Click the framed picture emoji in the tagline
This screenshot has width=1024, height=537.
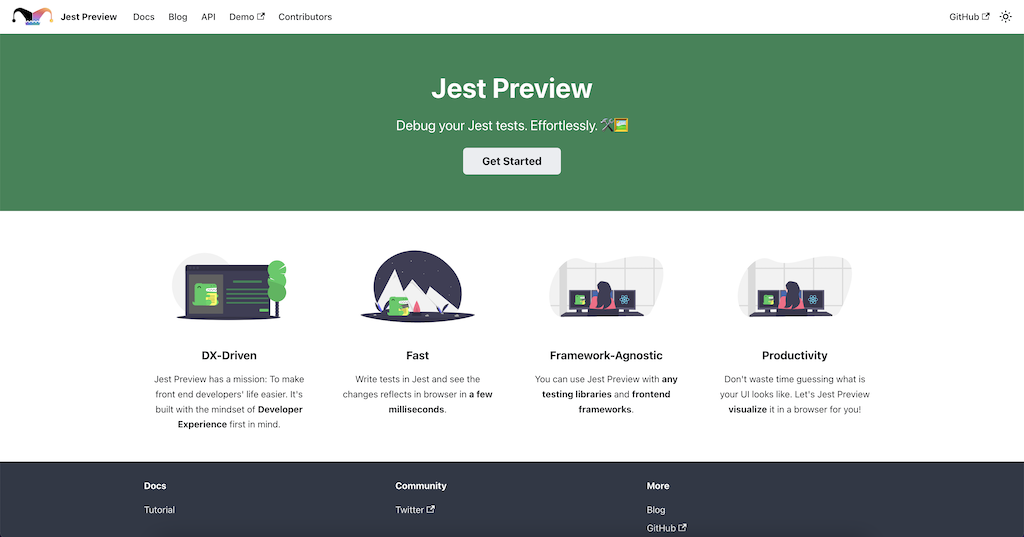621,125
